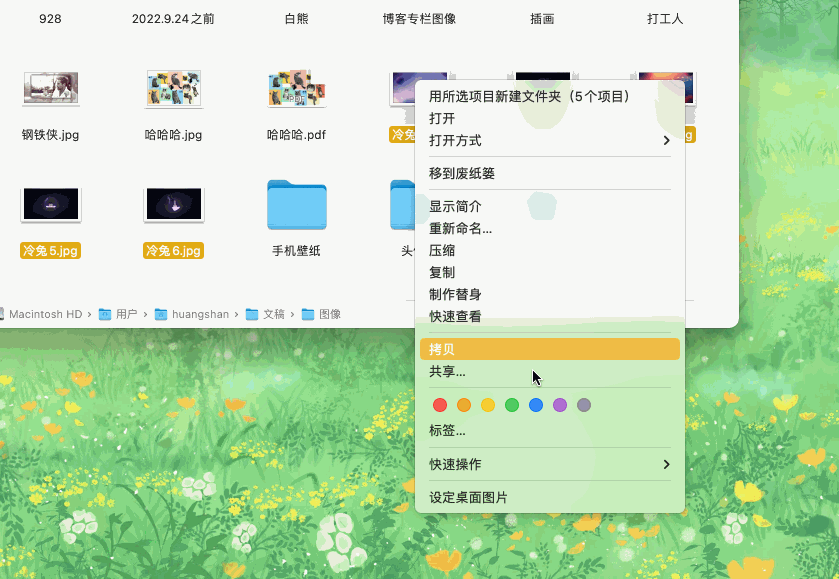Screen dimensions: 839x579
Task: Open the 手机壁纸 folder icon
Action: (297, 205)
